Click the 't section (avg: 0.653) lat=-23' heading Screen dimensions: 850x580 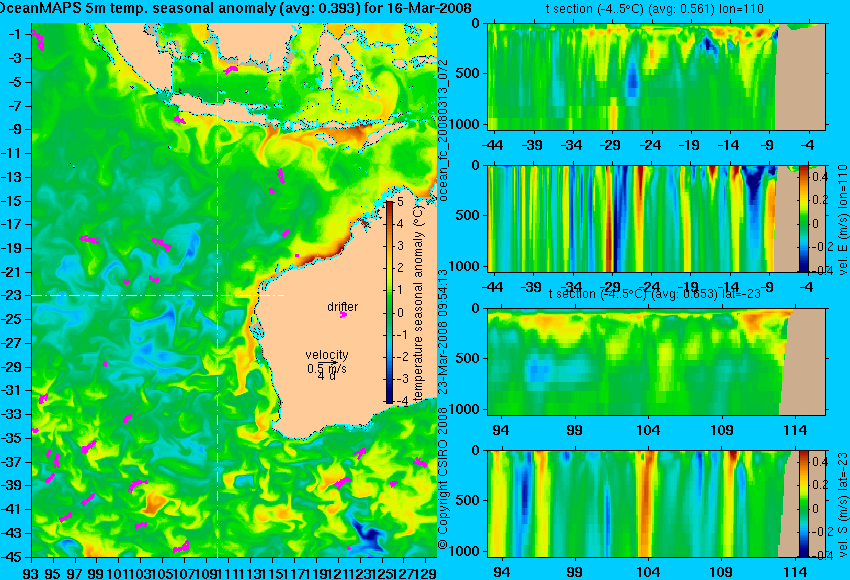[x=654, y=293]
